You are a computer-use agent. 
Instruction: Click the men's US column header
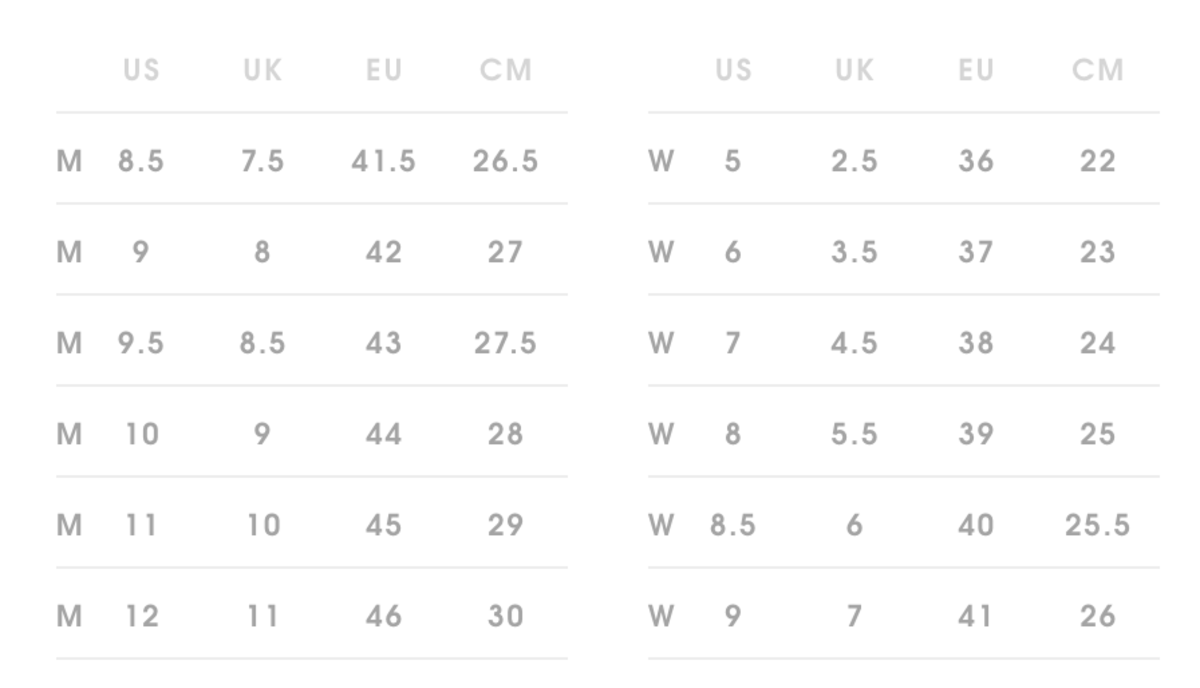point(141,70)
